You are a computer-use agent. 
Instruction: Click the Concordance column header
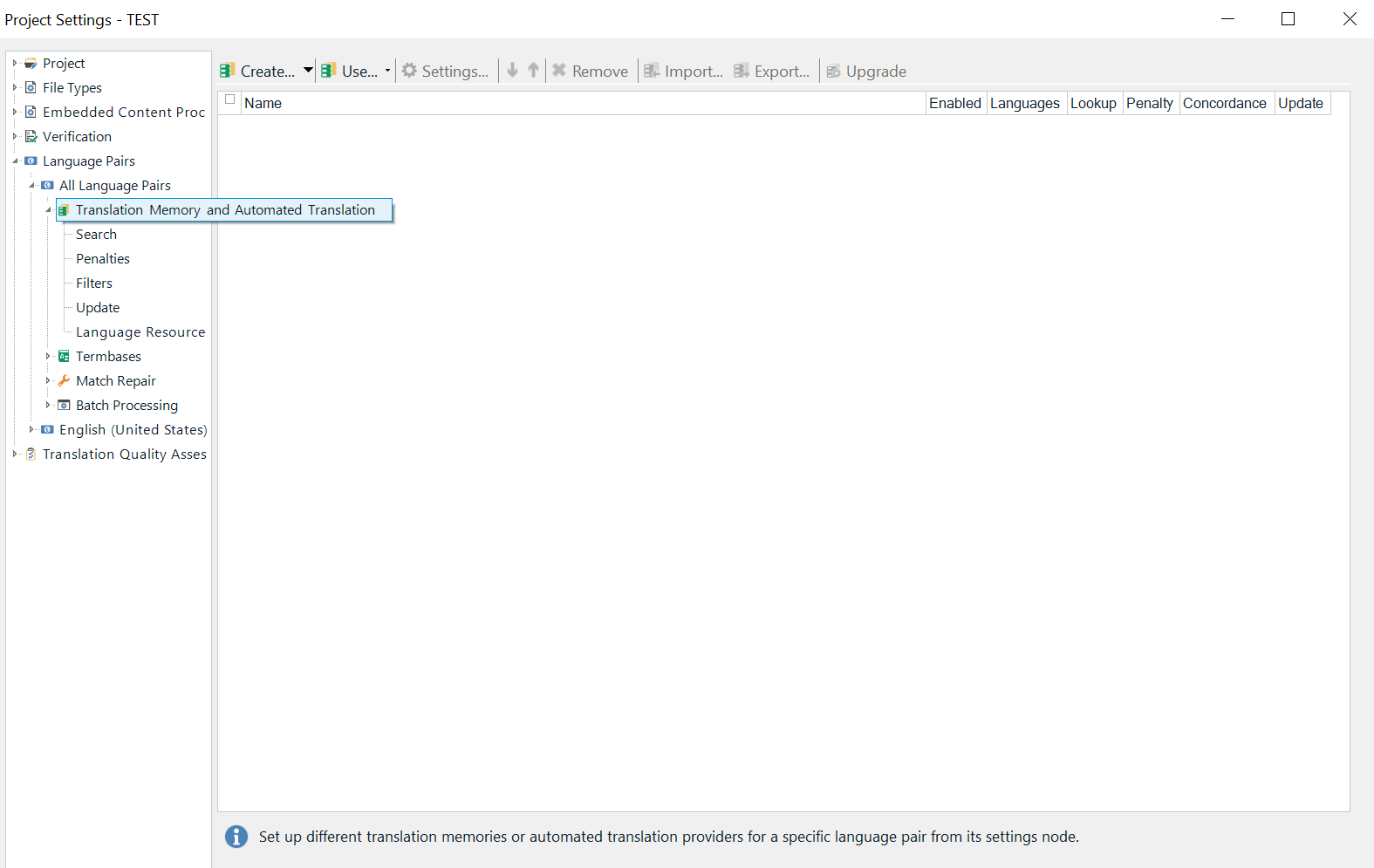(1224, 103)
